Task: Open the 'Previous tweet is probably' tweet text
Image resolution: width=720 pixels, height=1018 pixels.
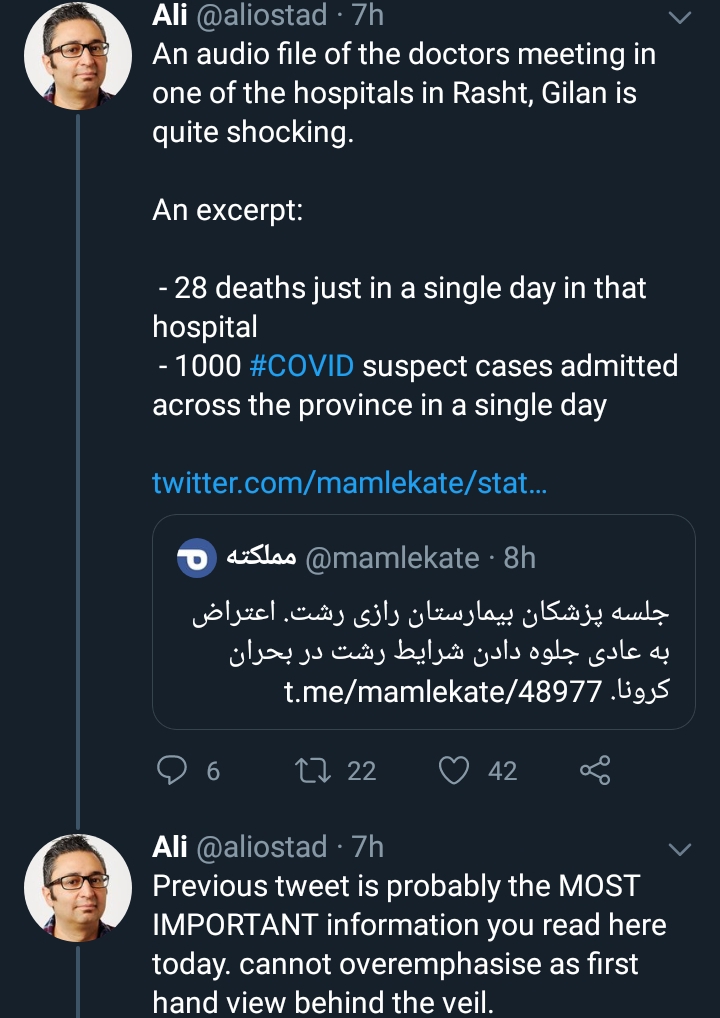Action: [x=409, y=945]
